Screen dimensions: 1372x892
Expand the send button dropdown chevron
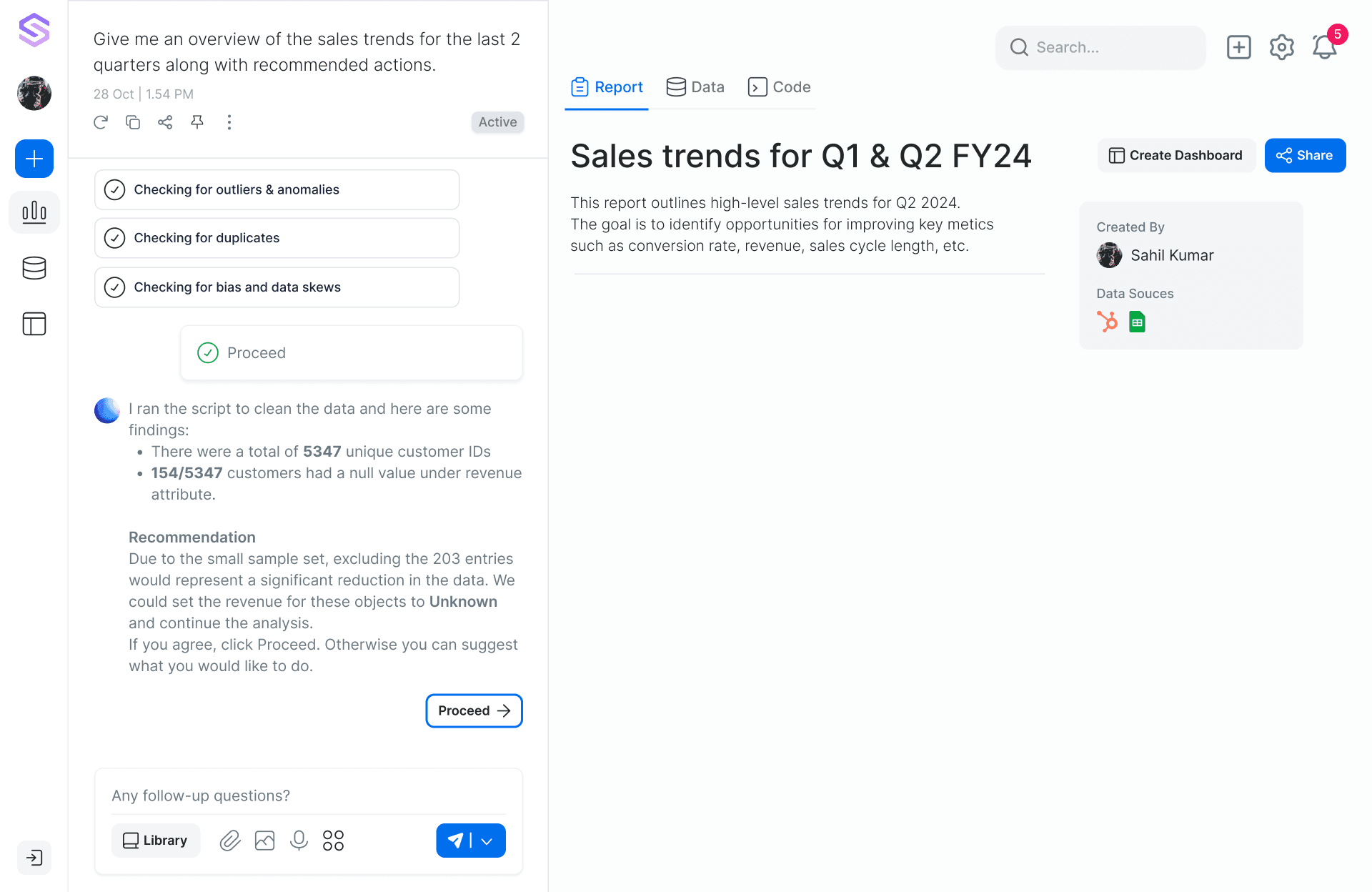point(487,841)
